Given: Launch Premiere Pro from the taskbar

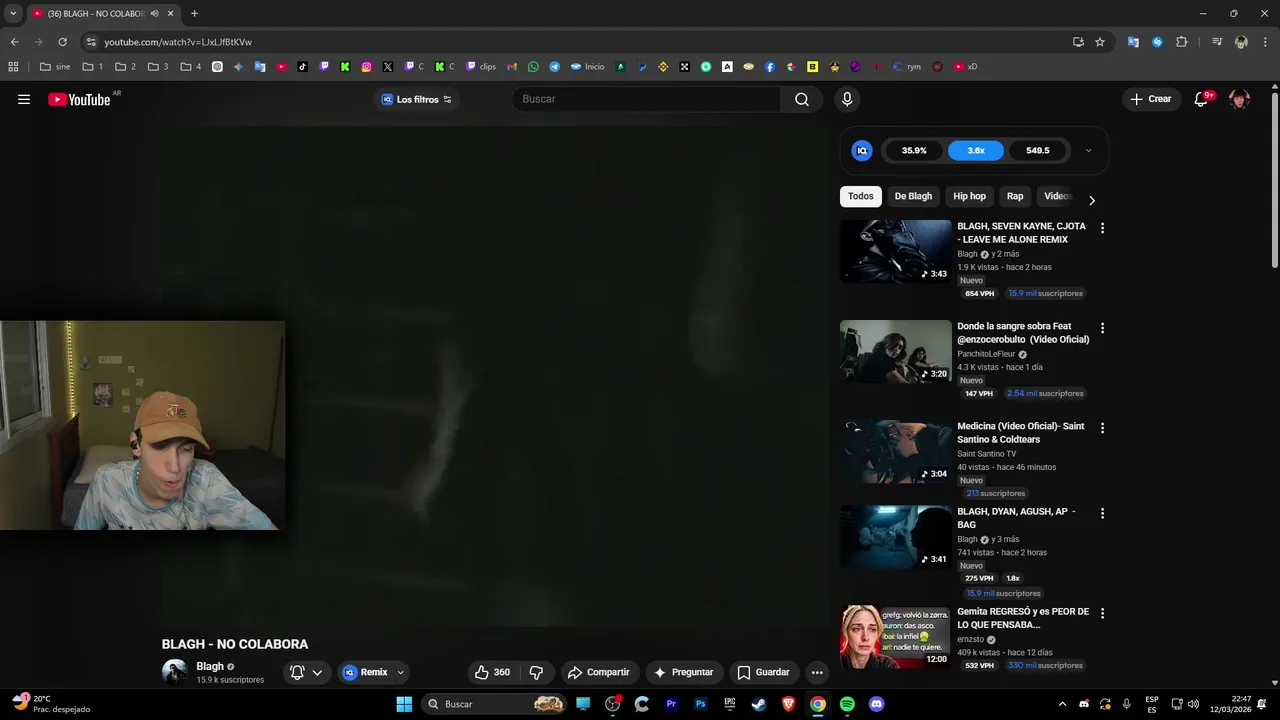Looking at the screenshot, I should click(671, 704).
